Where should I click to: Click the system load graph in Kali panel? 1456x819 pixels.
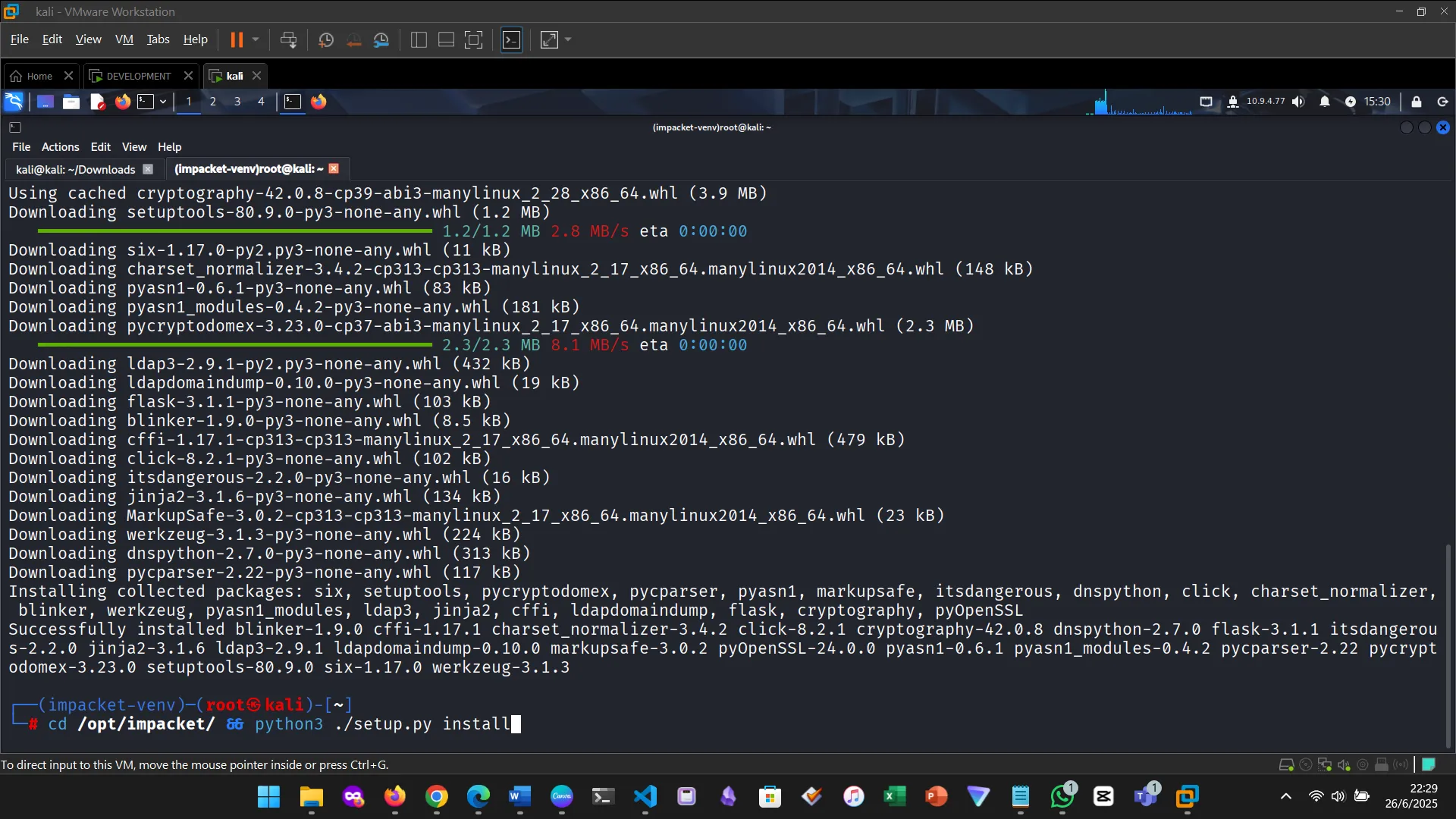pyautogui.click(x=1137, y=102)
